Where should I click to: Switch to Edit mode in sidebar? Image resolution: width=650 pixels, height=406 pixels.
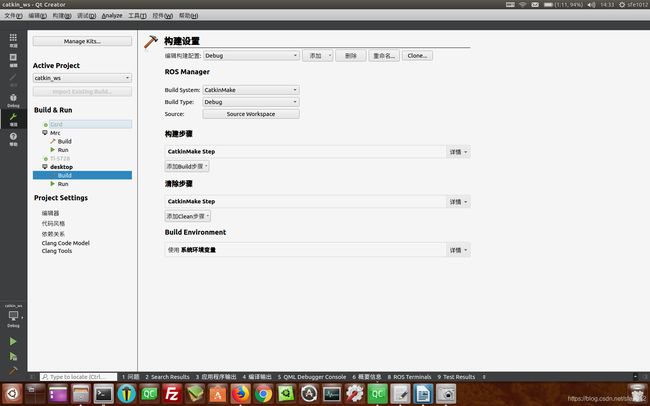click(x=13, y=60)
